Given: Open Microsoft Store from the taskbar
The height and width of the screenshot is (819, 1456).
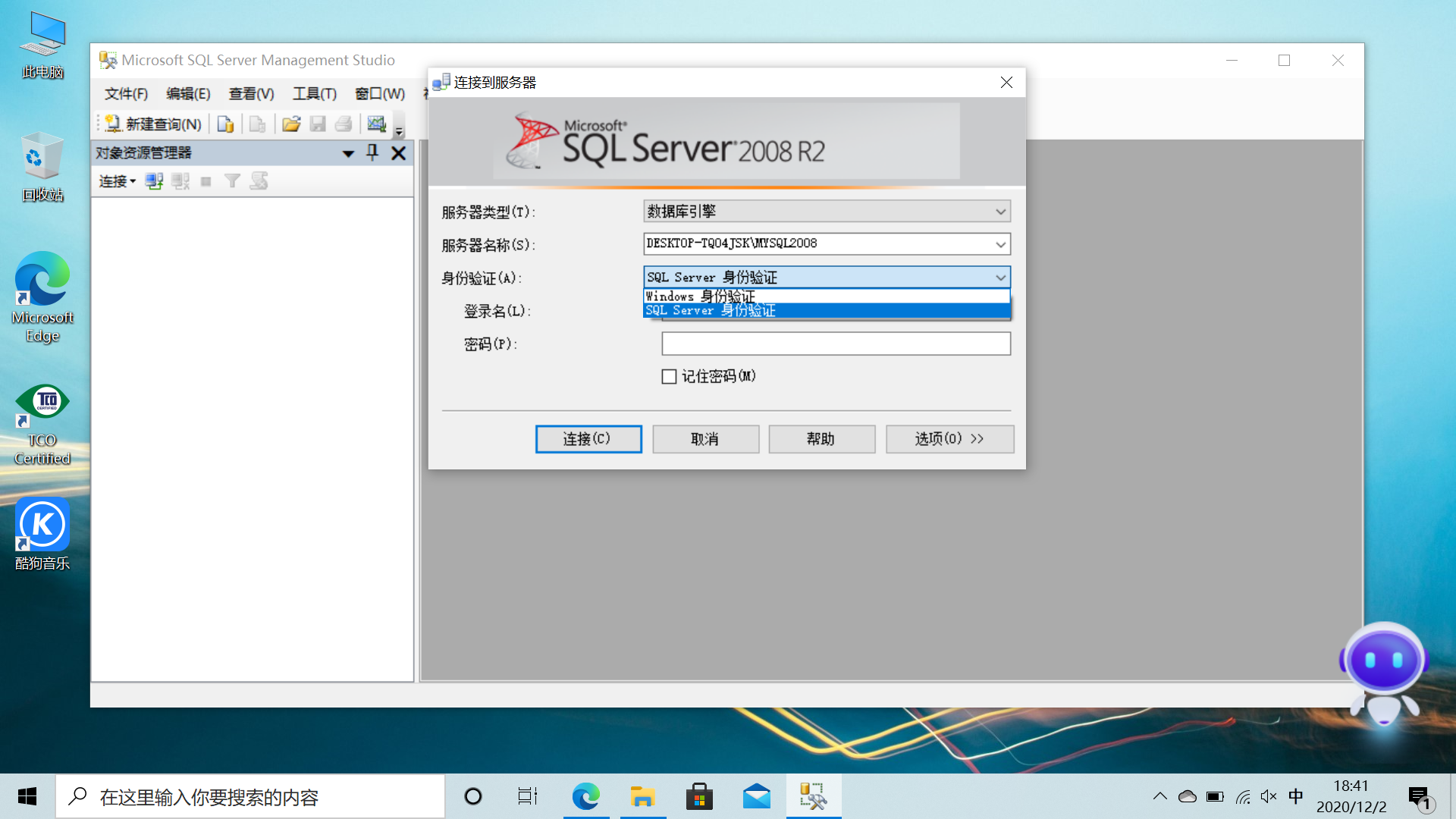Looking at the screenshot, I should tap(699, 796).
